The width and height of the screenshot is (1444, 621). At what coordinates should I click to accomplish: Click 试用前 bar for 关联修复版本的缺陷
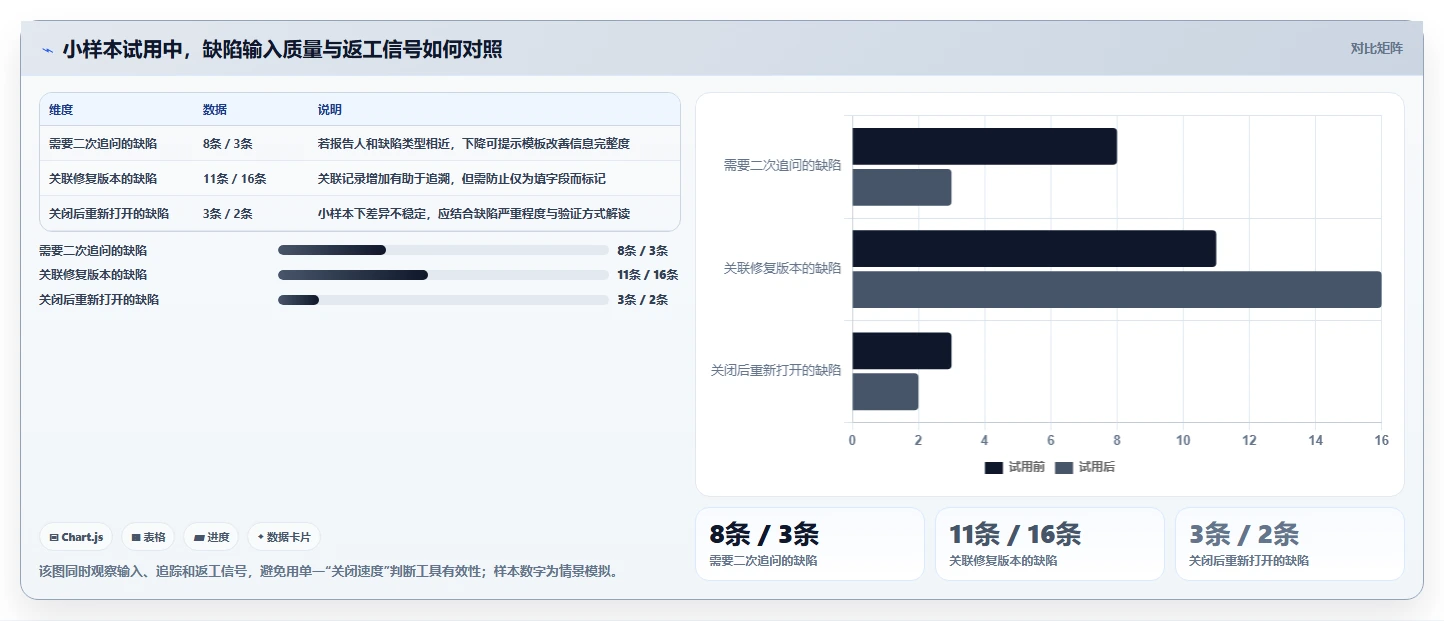pyautogui.click(x=1034, y=249)
